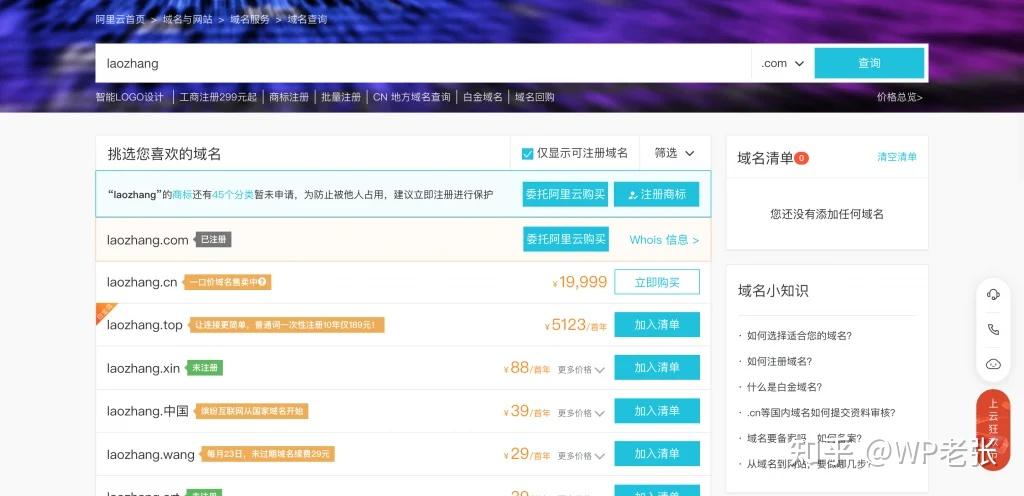This screenshot has height=496, width=1024.
Task: Click 委托阿里云购买 in trademark notice
Action: click(x=566, y=194)
